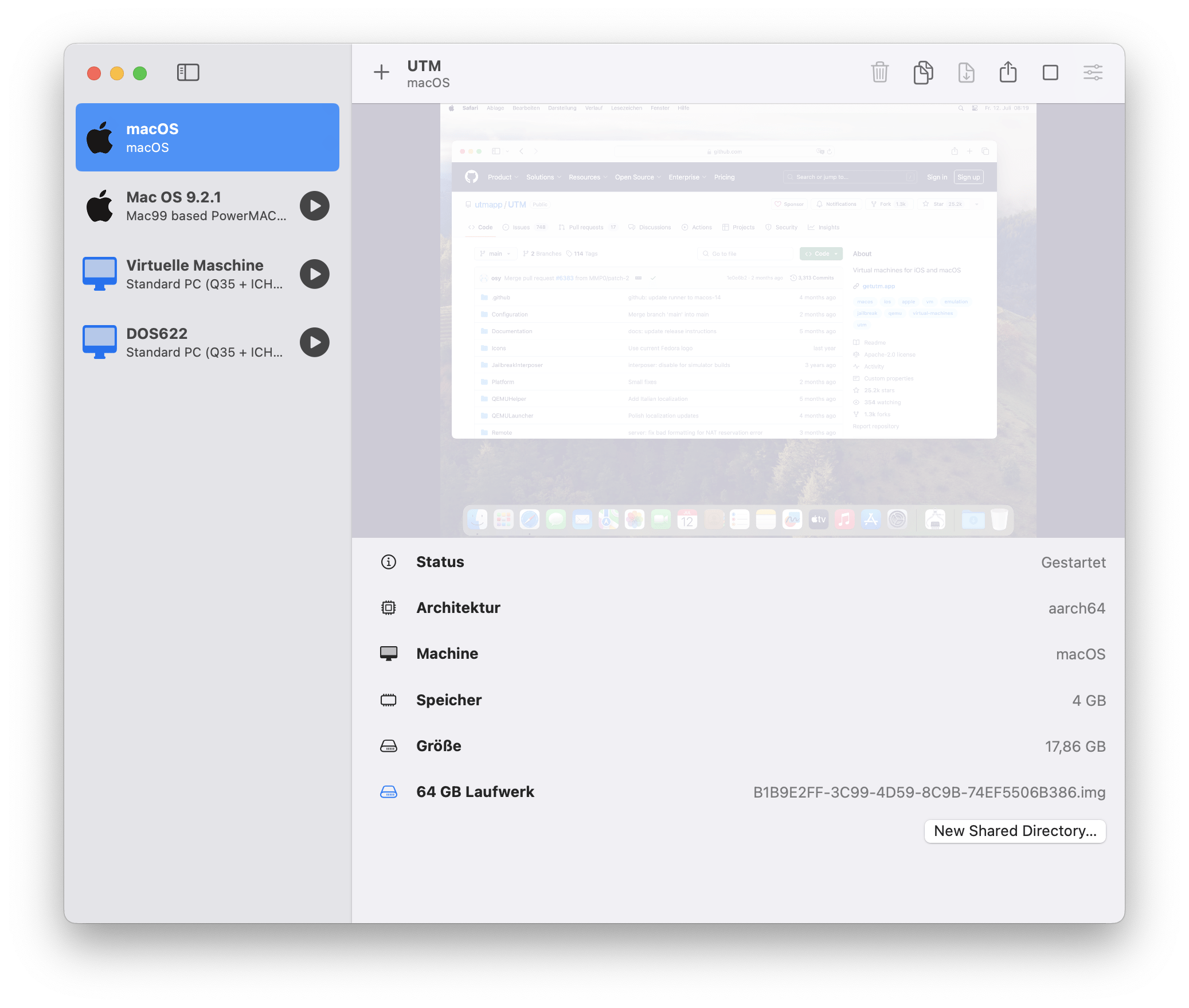
Task: Click the Status info icon
Action: [x=389, y=562]
